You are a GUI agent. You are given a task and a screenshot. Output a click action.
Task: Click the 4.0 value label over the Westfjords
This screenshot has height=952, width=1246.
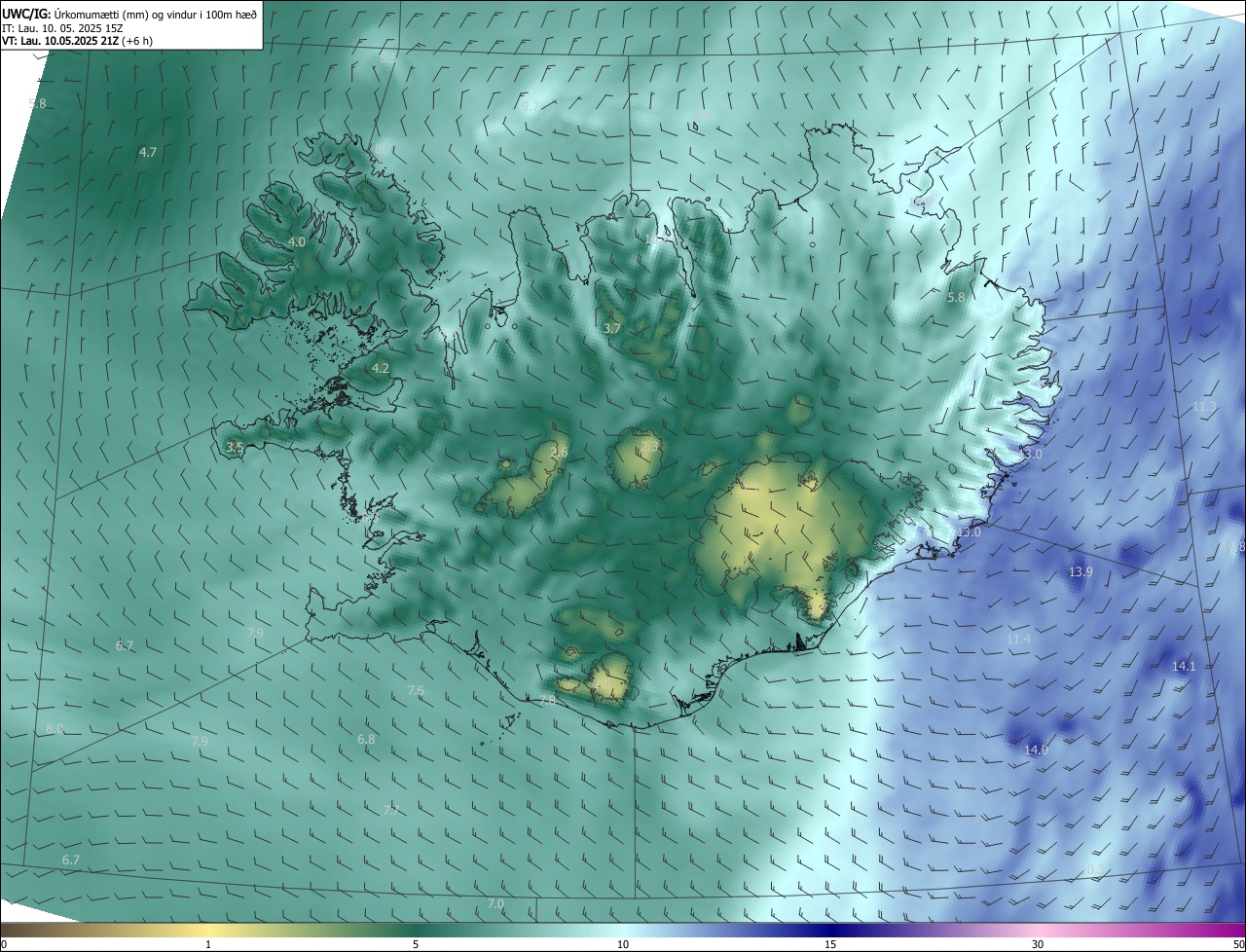click(x=297, y=241)
